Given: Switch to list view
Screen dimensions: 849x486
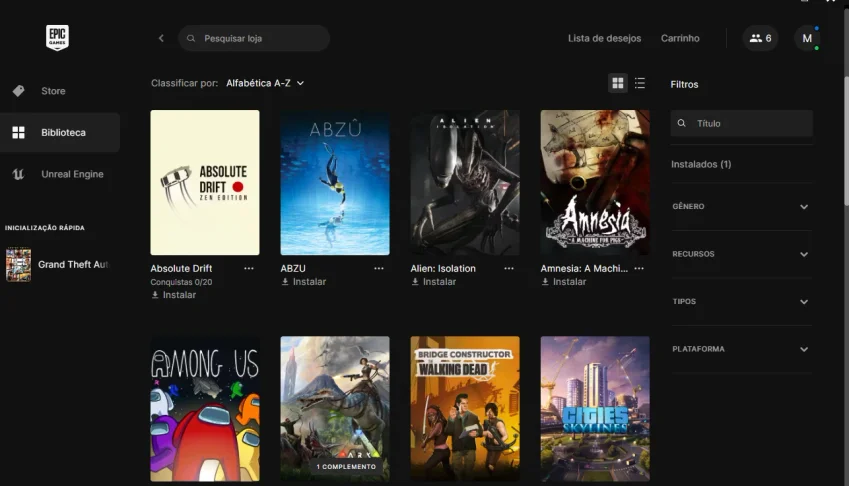Looking at the screenshot, I should (640, 83).
